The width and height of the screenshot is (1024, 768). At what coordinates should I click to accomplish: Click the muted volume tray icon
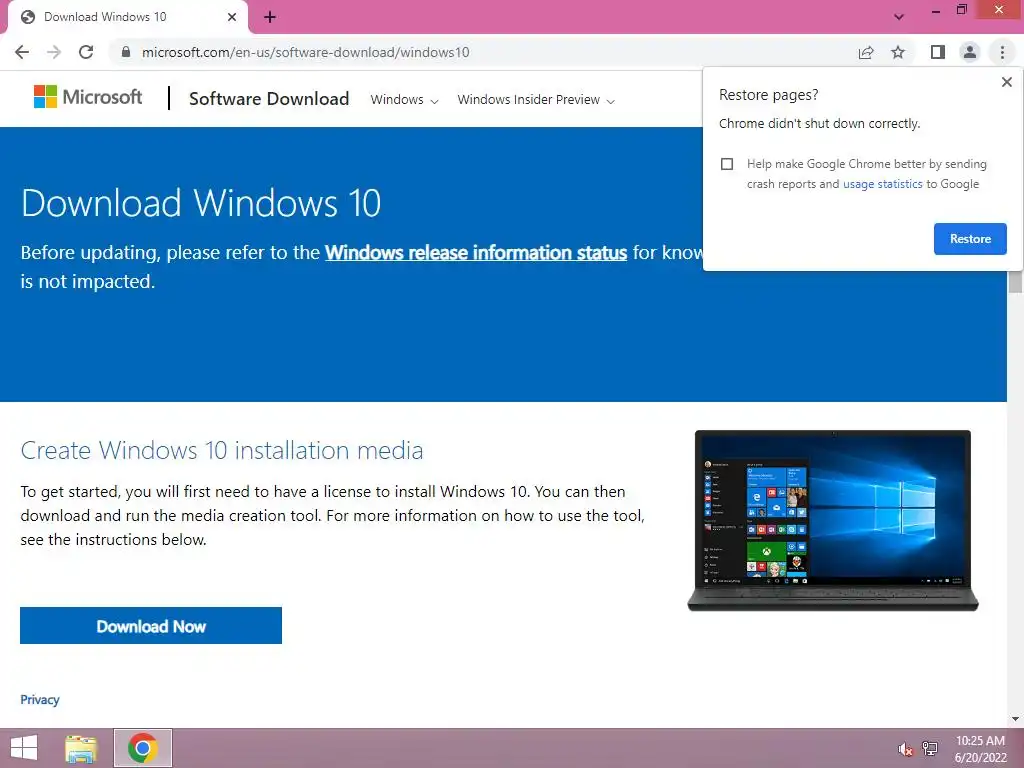click(x=905, y=749)
